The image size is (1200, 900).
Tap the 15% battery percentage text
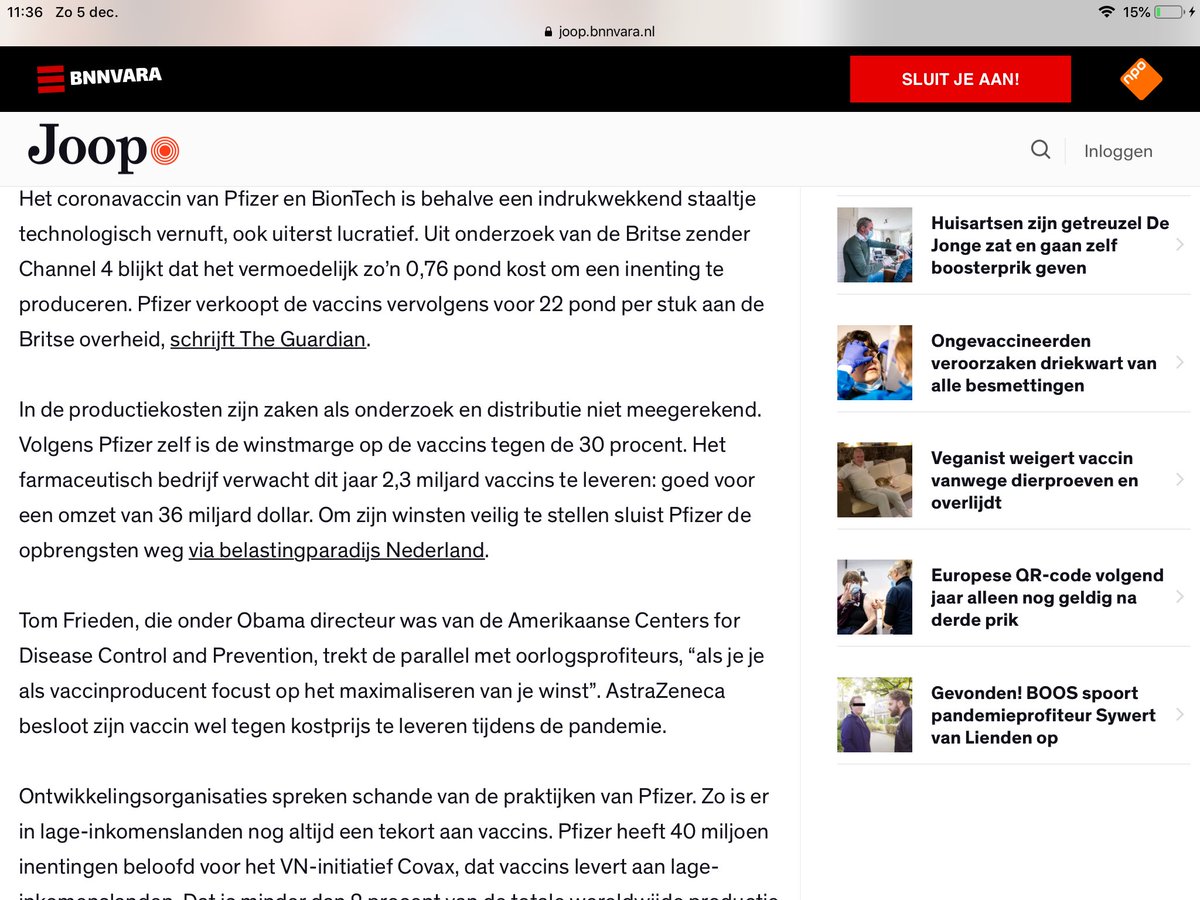point(1136,12)
